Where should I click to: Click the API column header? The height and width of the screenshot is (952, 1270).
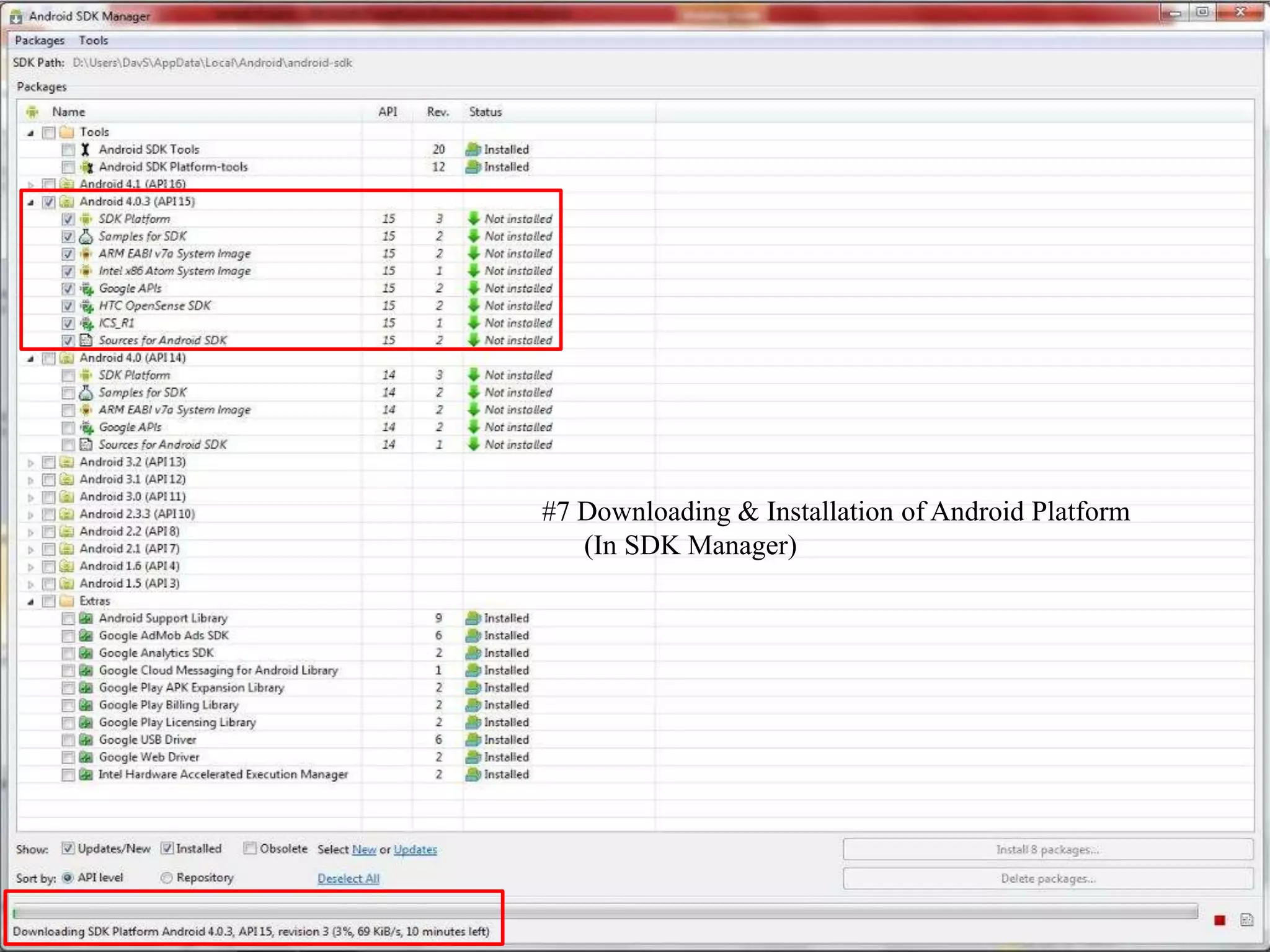click(388, 112)
